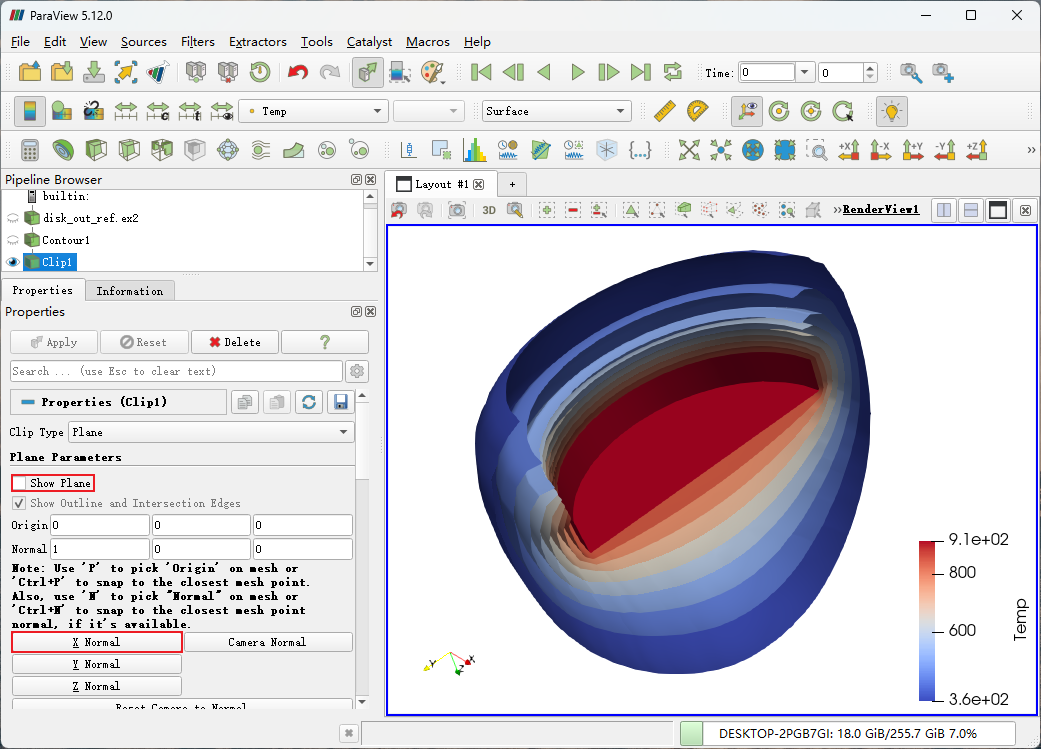
Task: Capture screenshot with the camera icon
Action: (x=457, y=210)
